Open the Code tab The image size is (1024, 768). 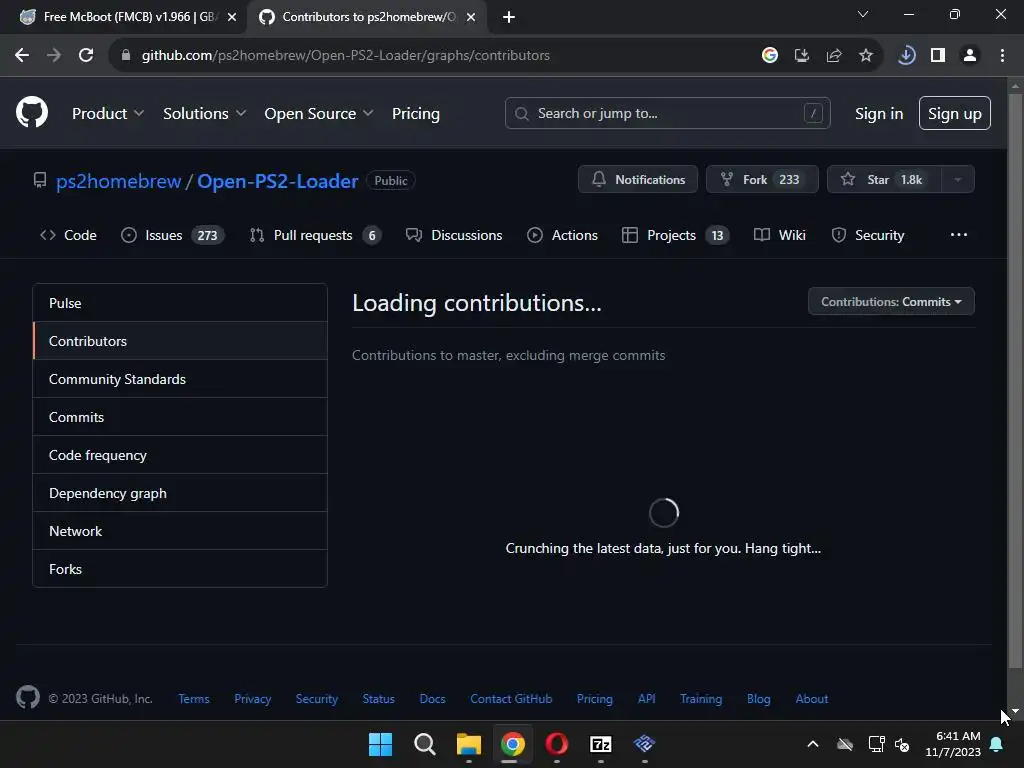(69, 235)
